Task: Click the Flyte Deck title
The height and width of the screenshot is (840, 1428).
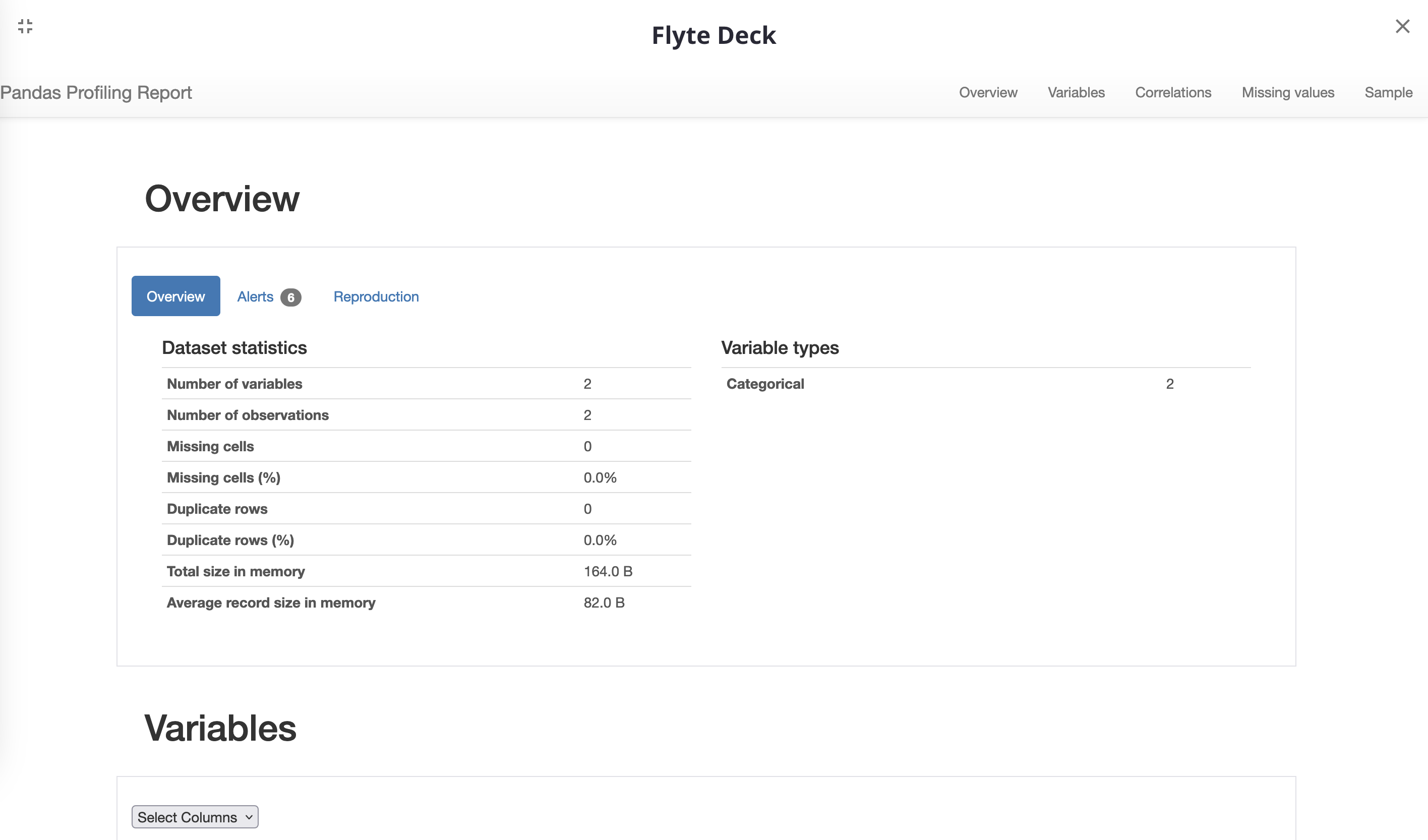Action: tap(713, 35)
